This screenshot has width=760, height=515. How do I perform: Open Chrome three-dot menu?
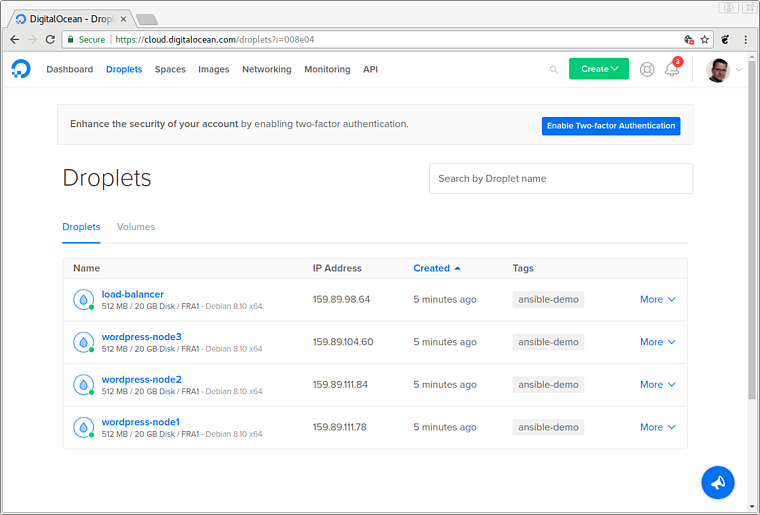click(745, 40)
